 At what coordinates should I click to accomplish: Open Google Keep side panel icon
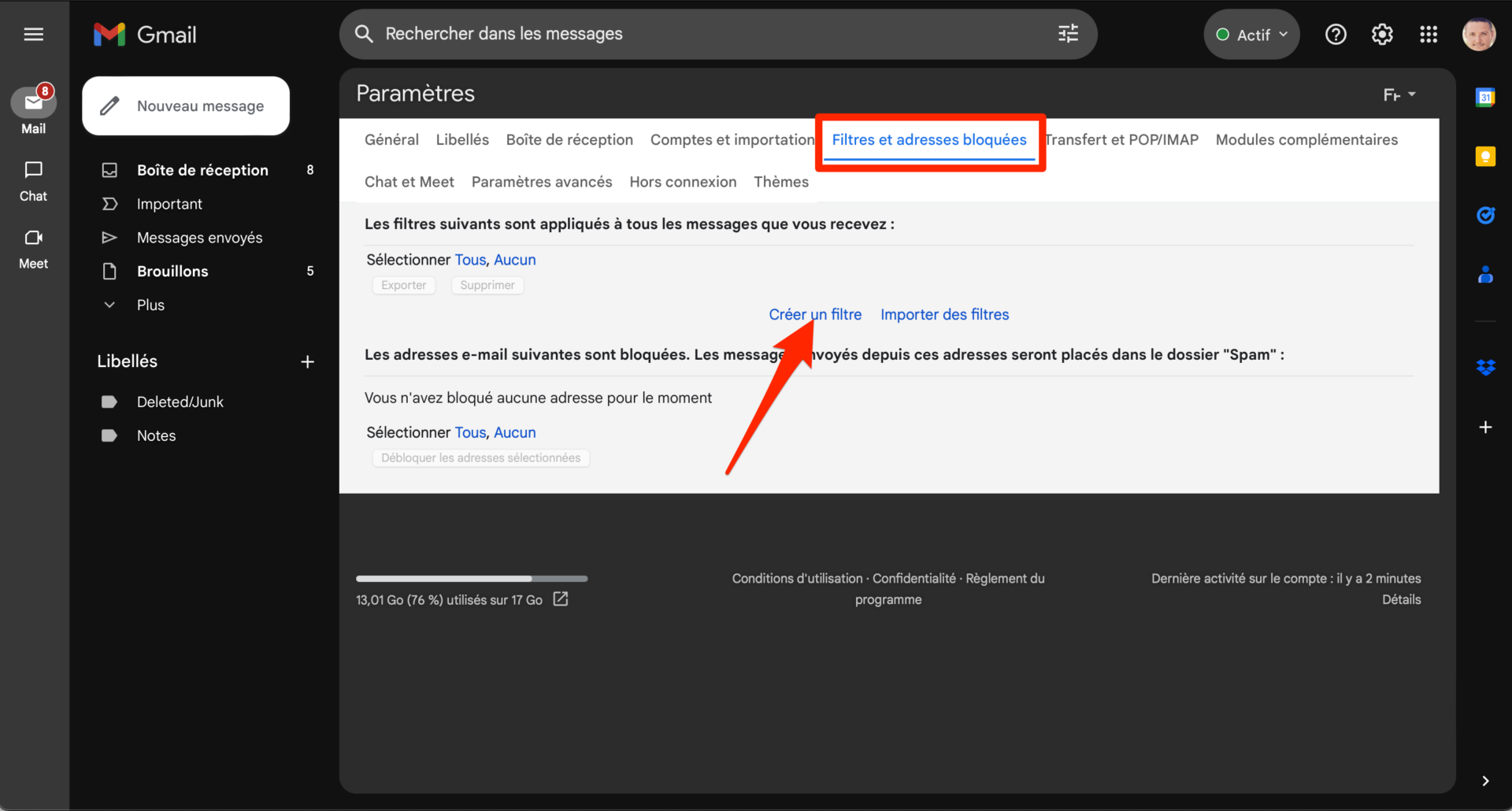[x=1485, y=157]
